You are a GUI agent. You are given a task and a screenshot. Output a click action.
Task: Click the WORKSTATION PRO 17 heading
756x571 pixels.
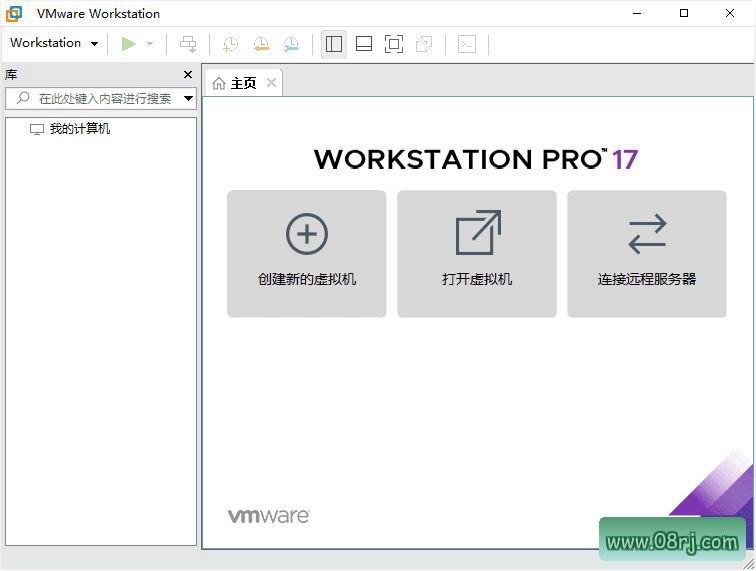click(476, 159)
